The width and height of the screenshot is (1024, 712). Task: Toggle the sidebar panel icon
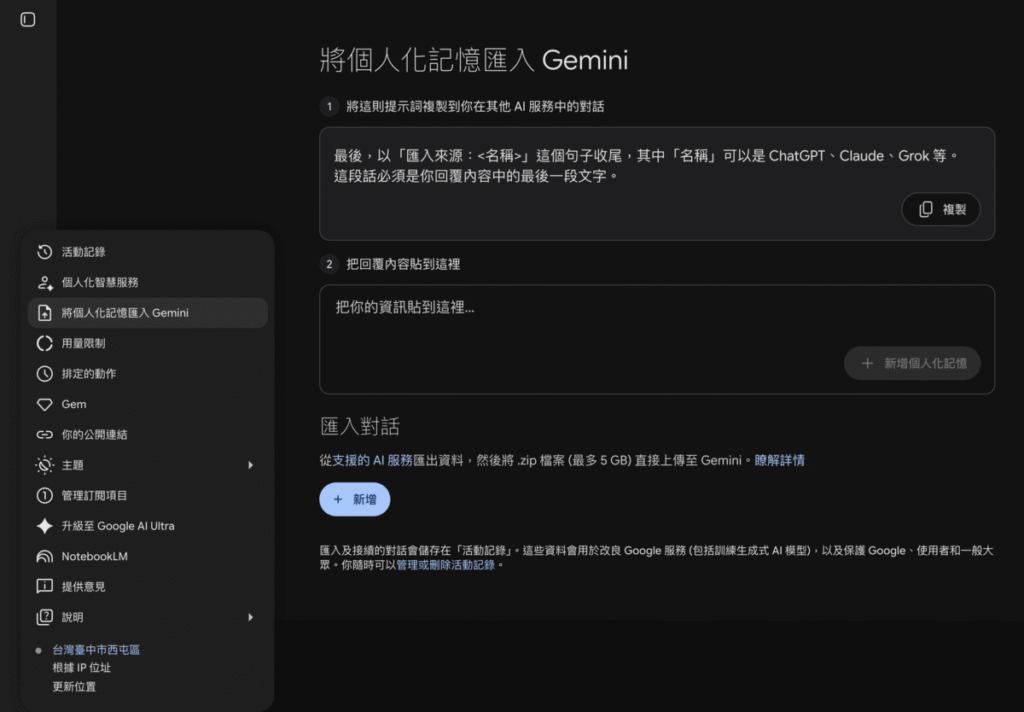[27, 20]
